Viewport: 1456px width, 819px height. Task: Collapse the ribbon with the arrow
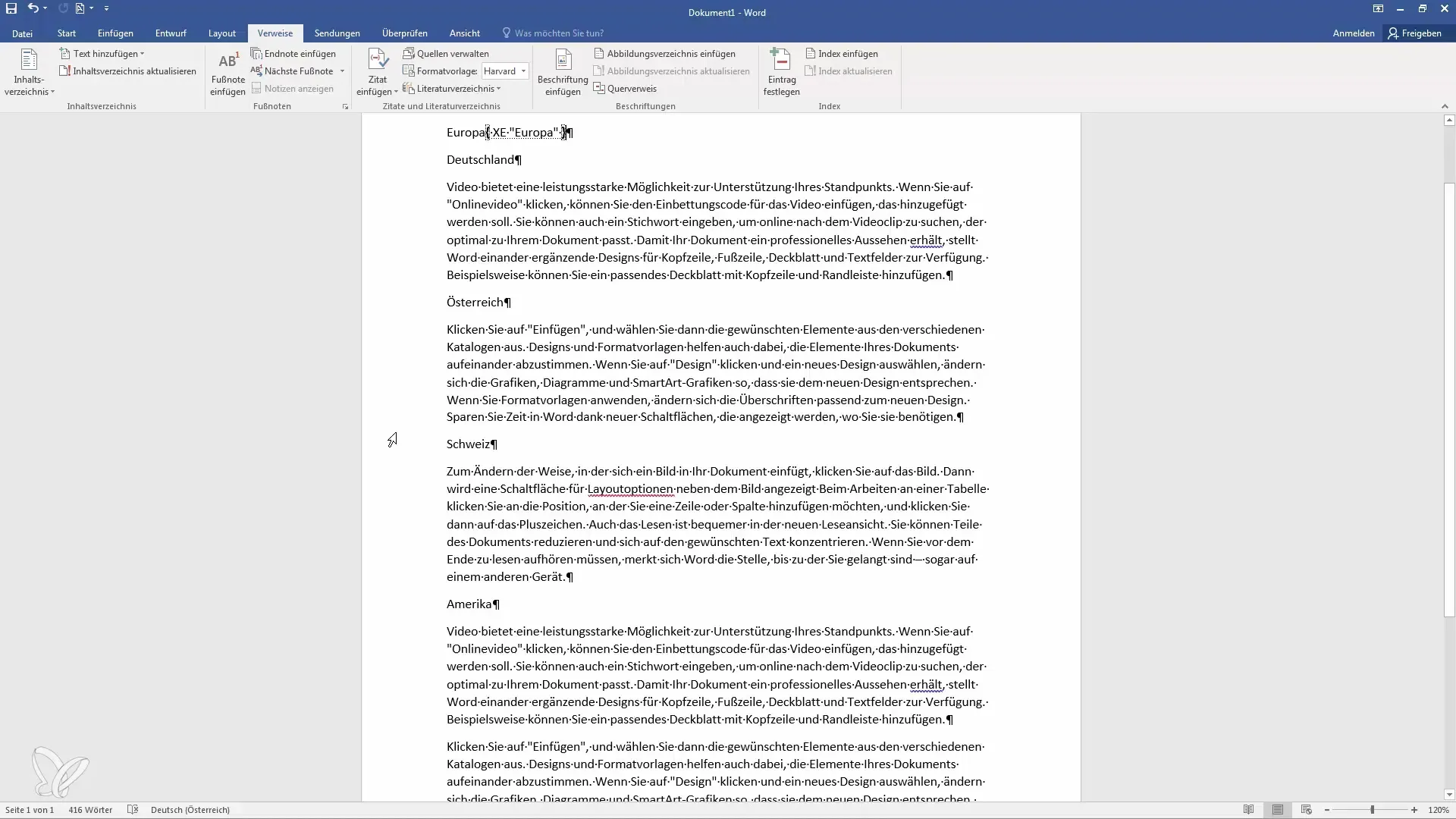[1445, 106]
